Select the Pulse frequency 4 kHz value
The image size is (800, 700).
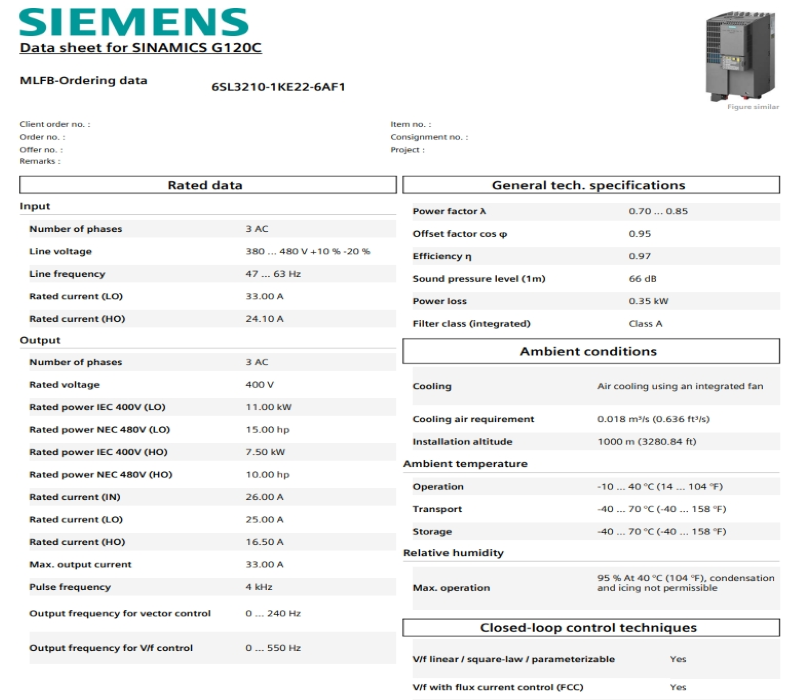(x=259, y=587)
